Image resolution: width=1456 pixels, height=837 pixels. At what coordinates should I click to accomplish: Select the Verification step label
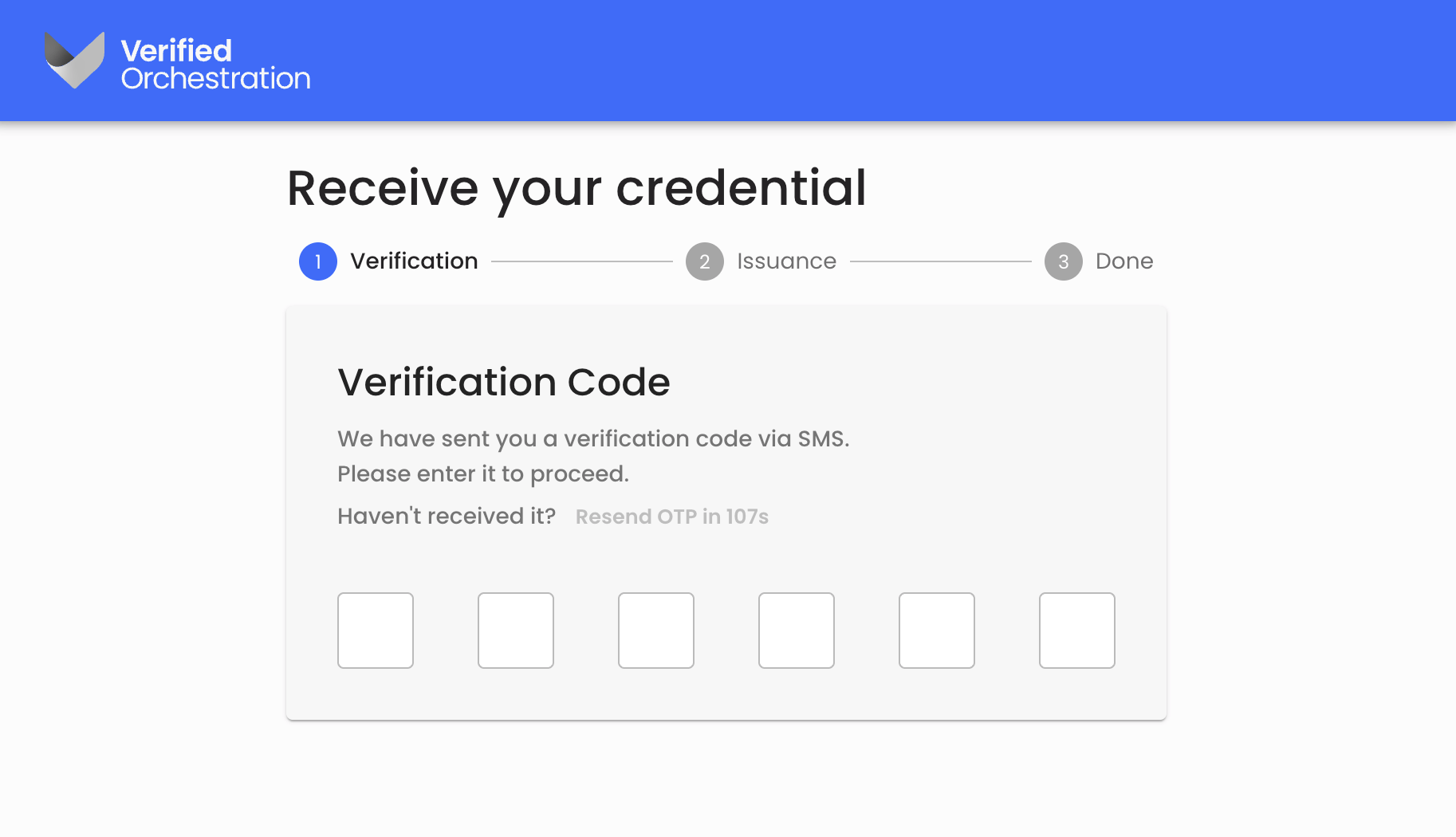click(415, 261)
